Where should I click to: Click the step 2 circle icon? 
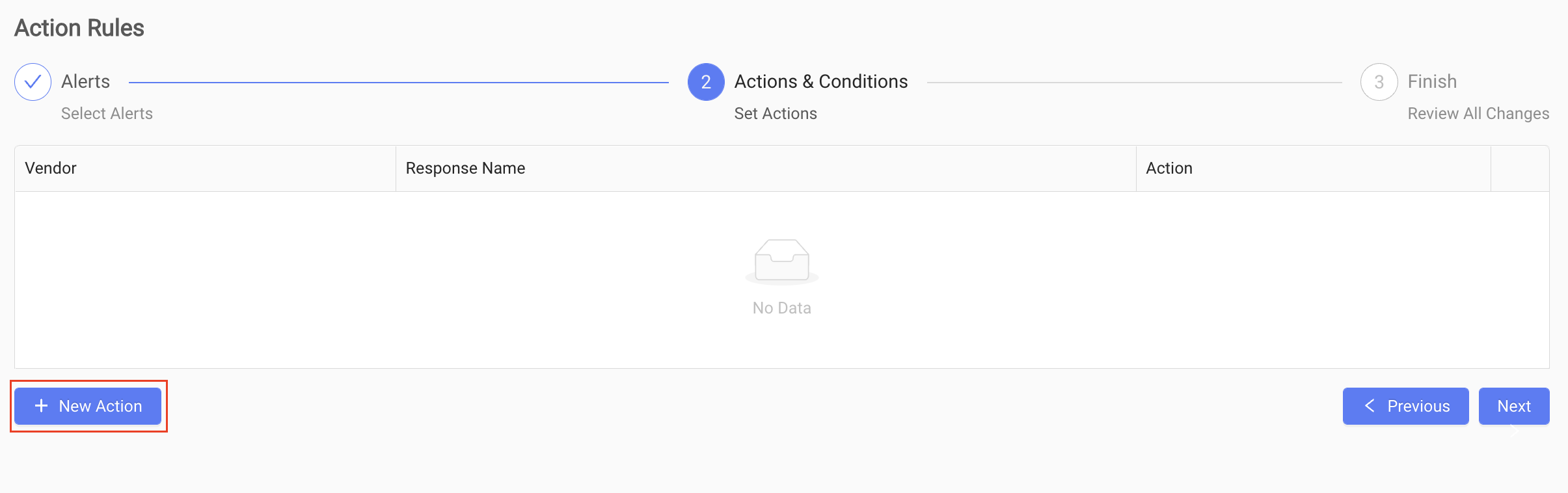(706, 82)
